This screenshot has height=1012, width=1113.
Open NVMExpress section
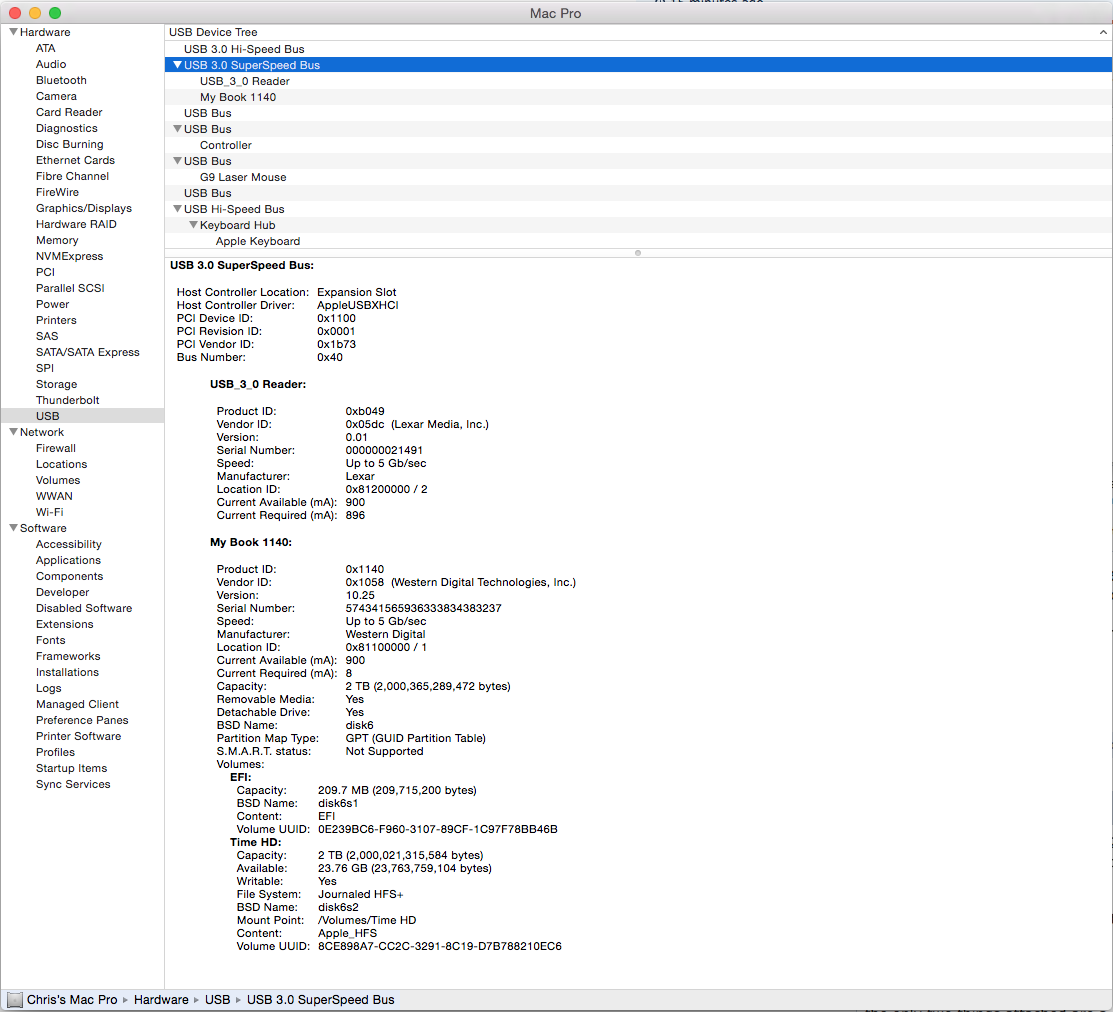click(70, 255)
